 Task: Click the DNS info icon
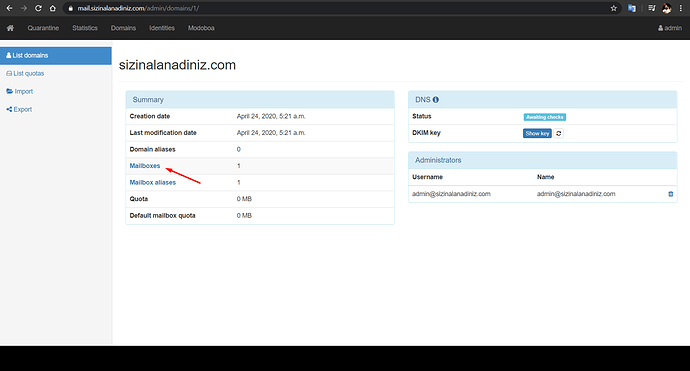point(436,100)
